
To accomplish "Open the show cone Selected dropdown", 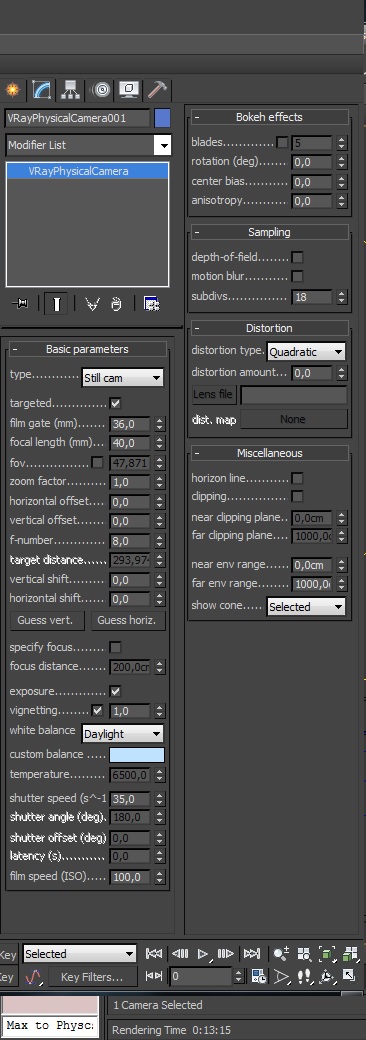I will pyautogui.click(x=306, y=606).
